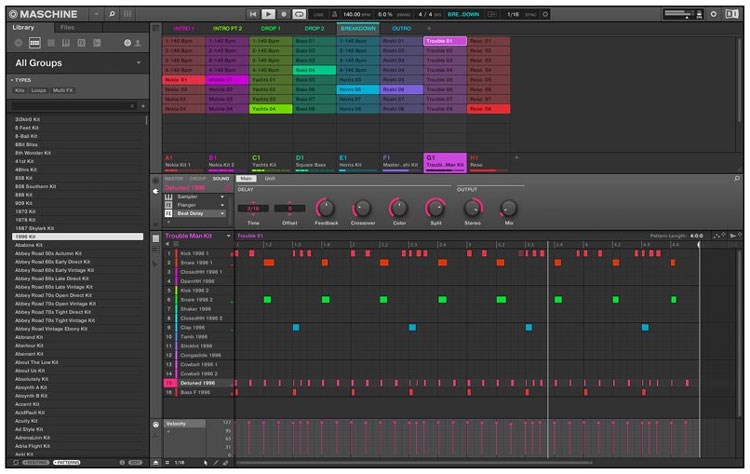This screenshot has width=750, height=474.
Task: Select group A1 Nokia Kit 1
Action: (x=184, y=162)
